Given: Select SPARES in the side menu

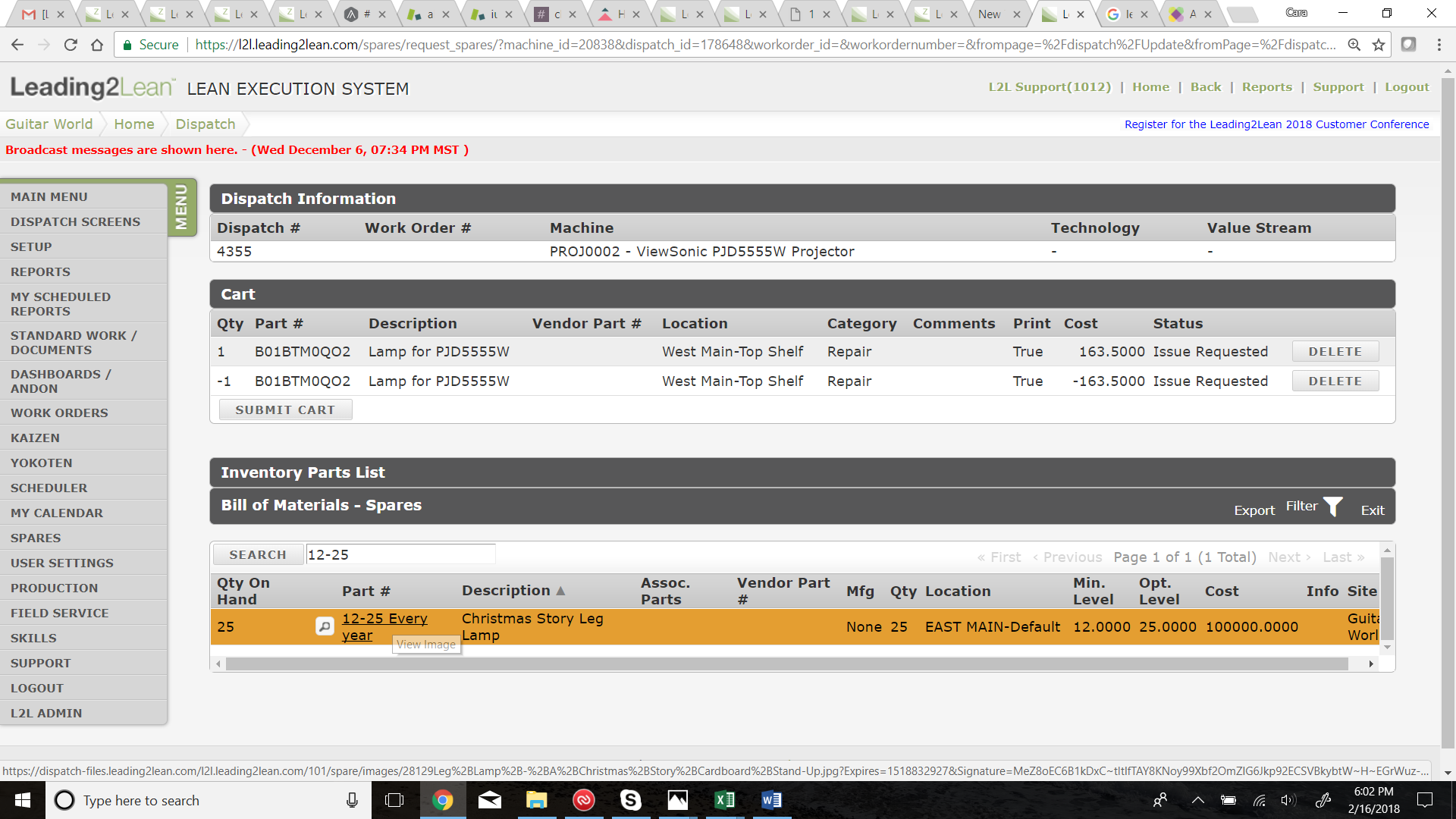Looking at the screenshot, I should pos(83,538).
